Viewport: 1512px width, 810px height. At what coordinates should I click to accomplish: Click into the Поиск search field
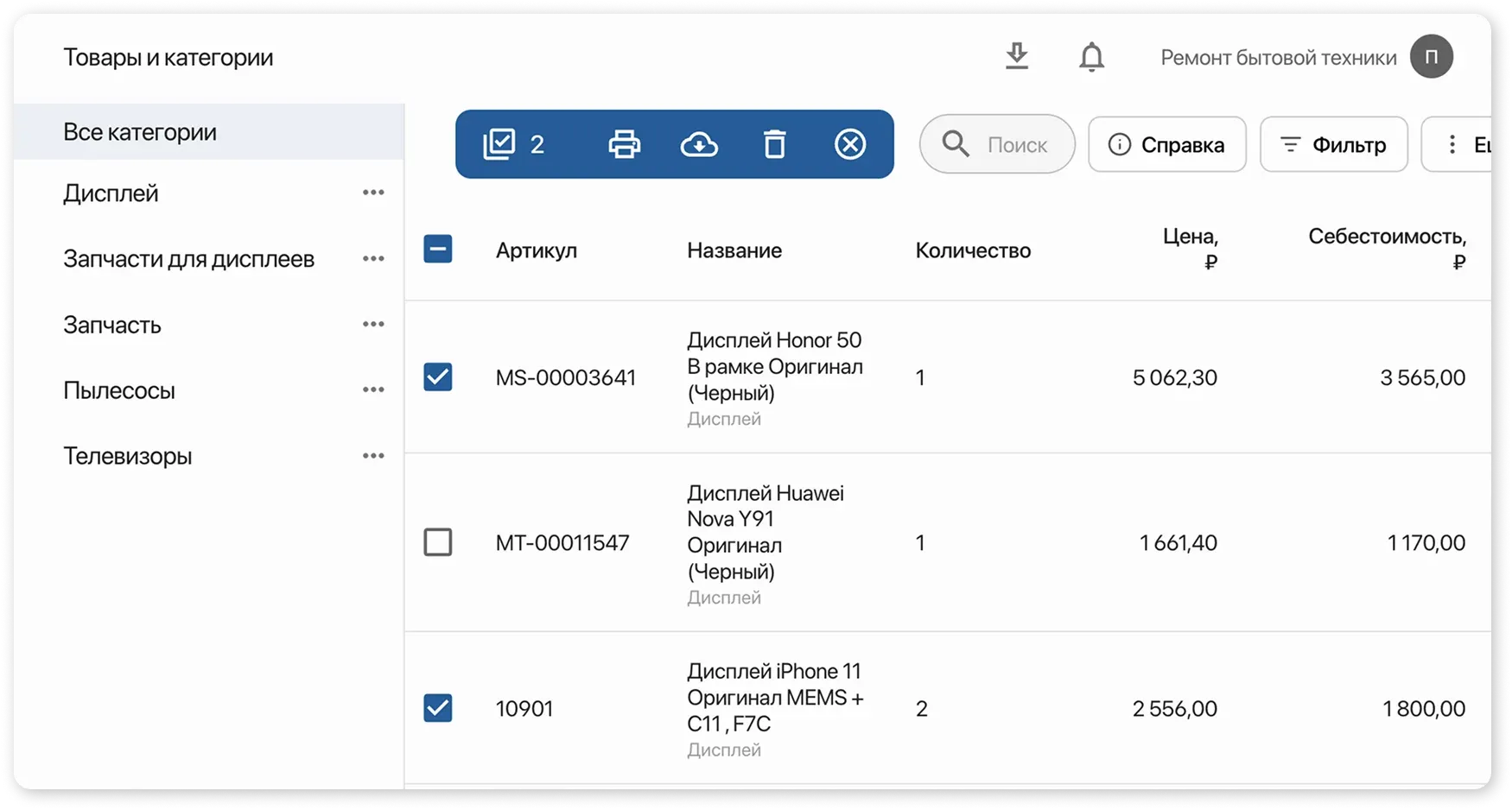[x=1016, y=144]
